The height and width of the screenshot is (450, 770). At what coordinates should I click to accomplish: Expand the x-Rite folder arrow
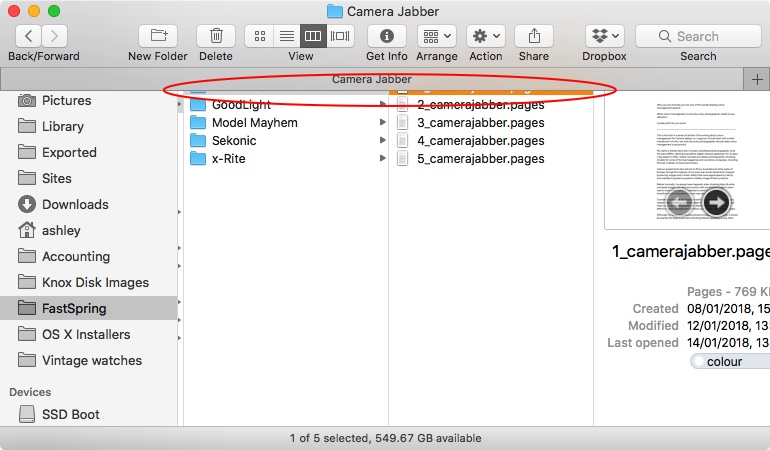click(383, 158)
